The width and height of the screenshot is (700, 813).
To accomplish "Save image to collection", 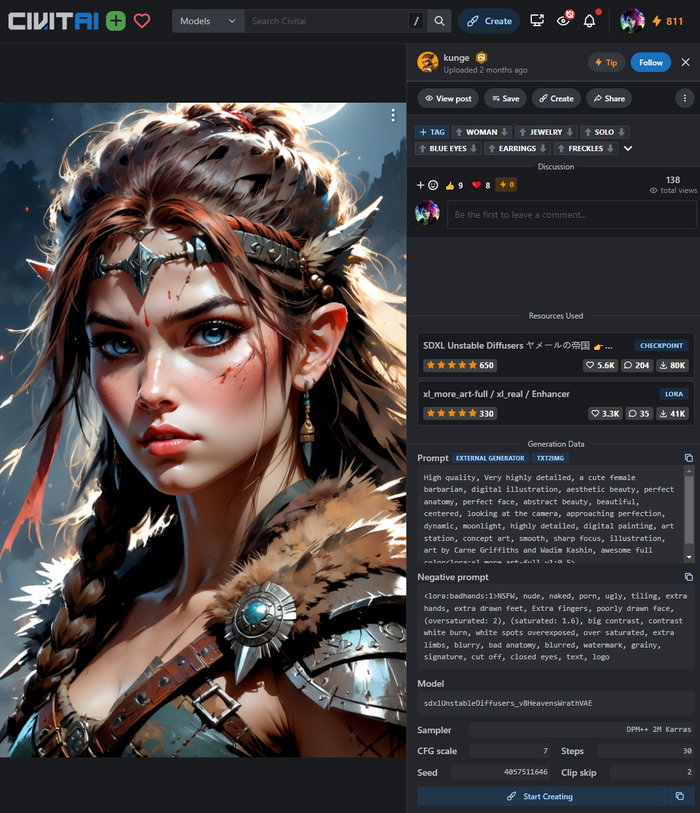I will click(x=506, y=99).
